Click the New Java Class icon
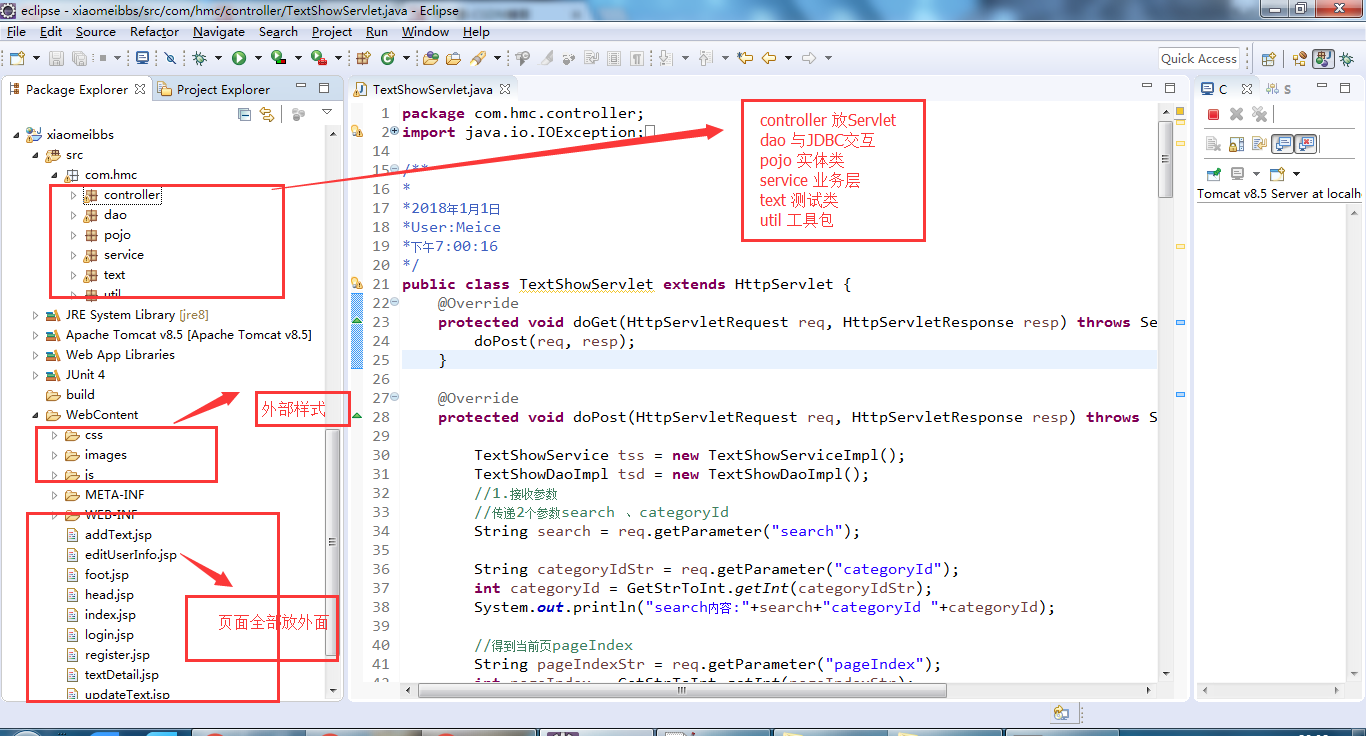Viewport: 1366px width, 736px height. (x=387, y=59)
